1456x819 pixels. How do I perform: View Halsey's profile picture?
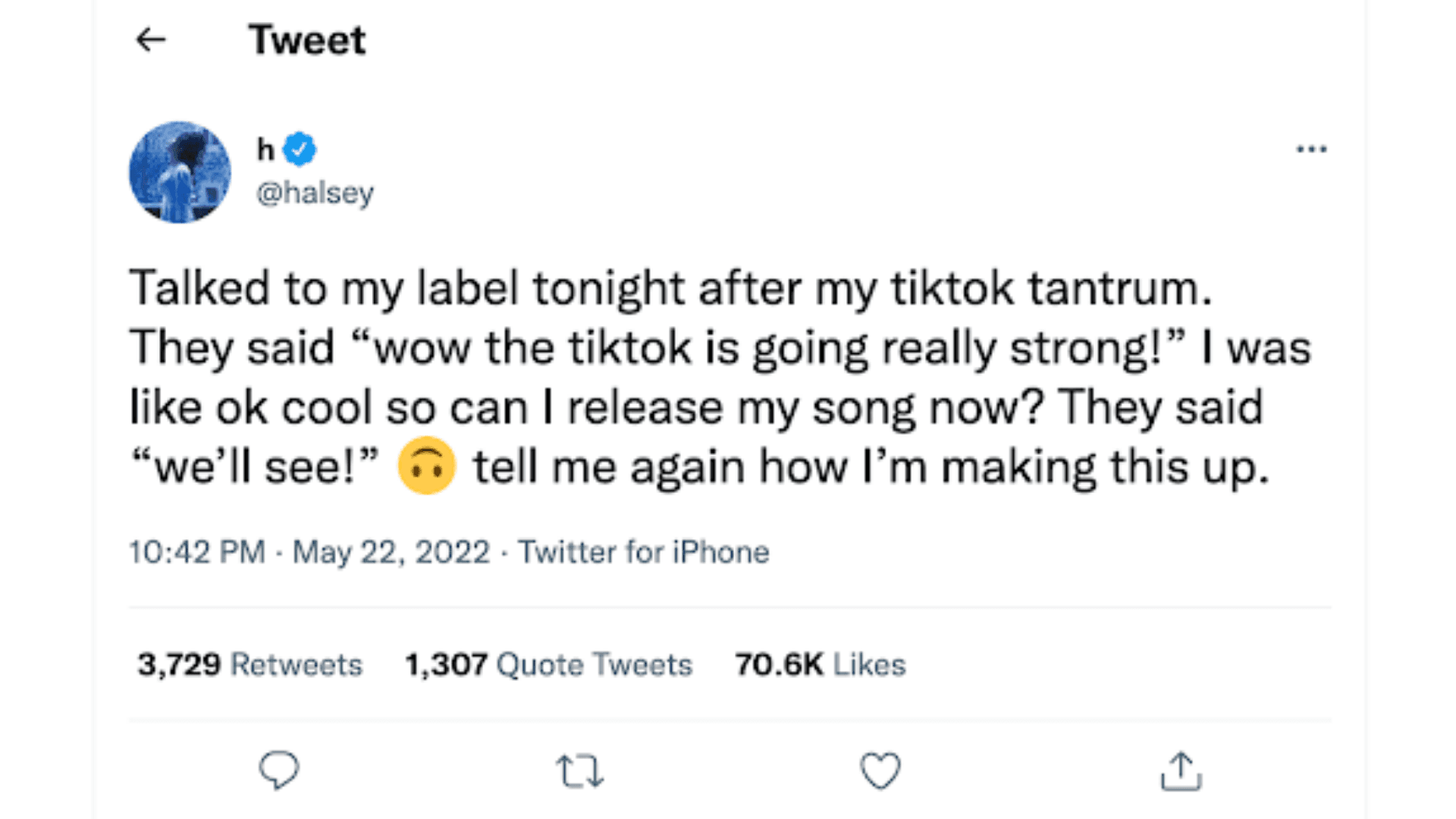coord(180,173)
